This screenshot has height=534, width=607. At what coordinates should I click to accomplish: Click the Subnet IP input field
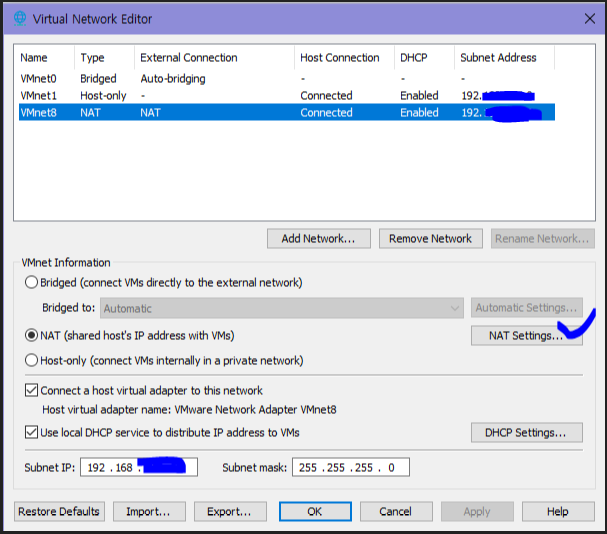(x=139, y=467)
